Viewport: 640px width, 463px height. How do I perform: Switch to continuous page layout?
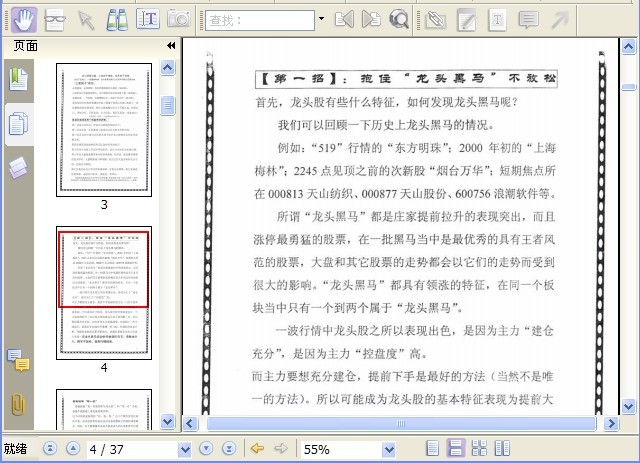(x=456, y=448)
